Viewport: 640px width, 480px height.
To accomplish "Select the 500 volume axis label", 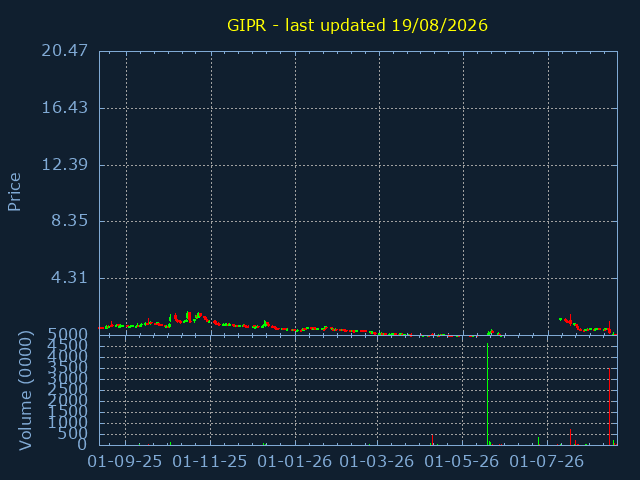I will point(72,434).
